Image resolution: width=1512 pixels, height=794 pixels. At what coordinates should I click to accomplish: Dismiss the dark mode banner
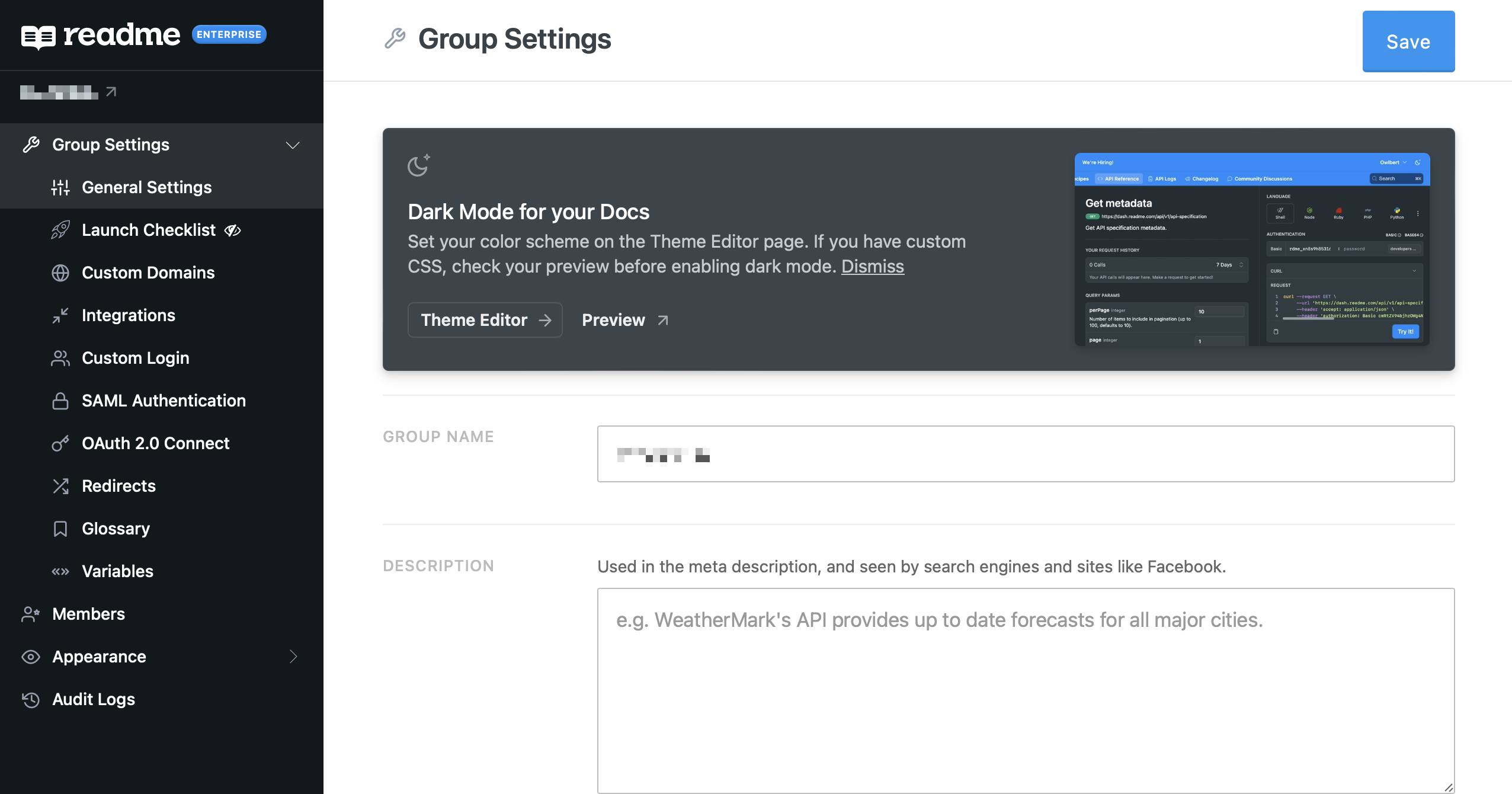(872, 267)
